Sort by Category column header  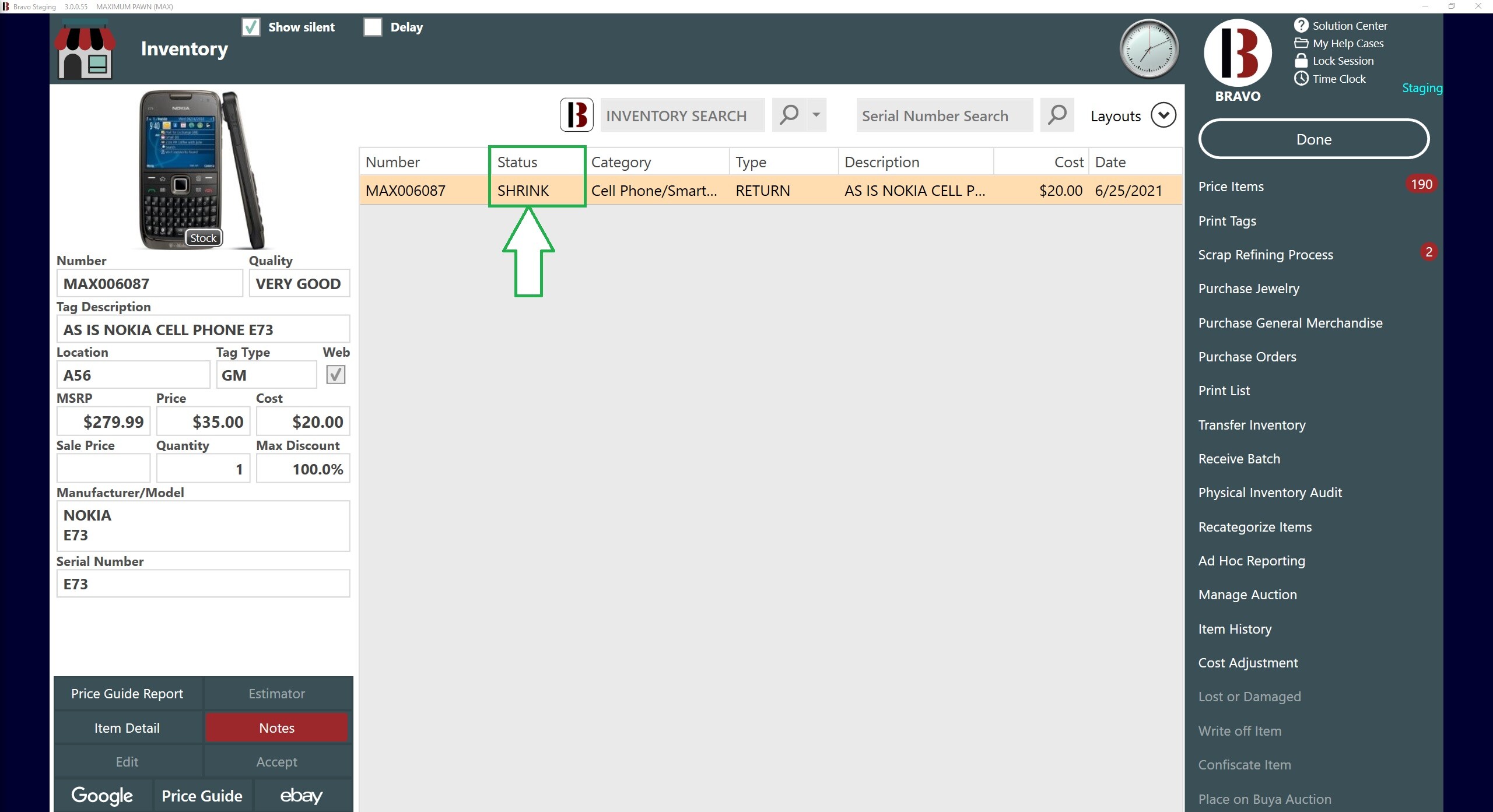(657, 162)
